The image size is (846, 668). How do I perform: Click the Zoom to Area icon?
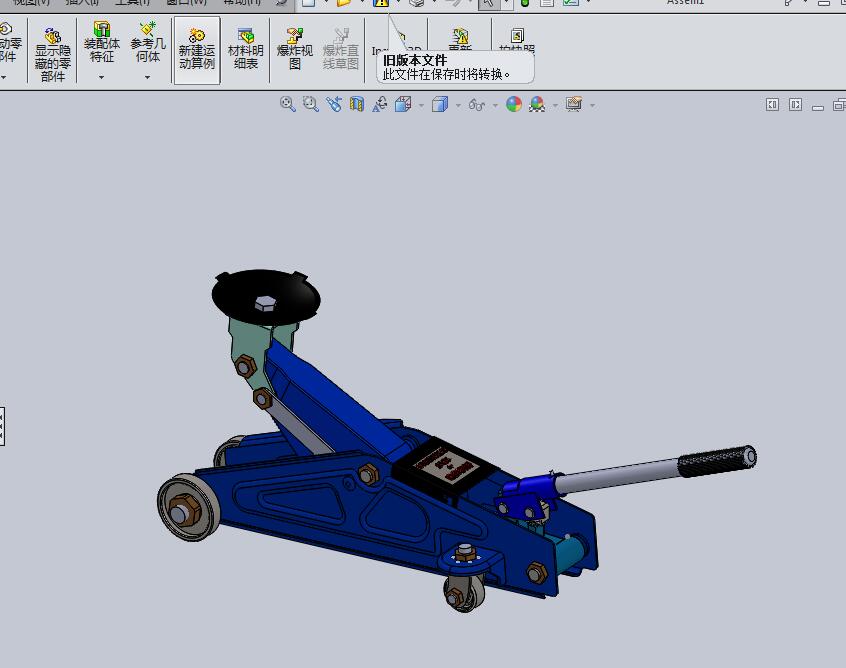pyautogui.click(x=311, y=104)
